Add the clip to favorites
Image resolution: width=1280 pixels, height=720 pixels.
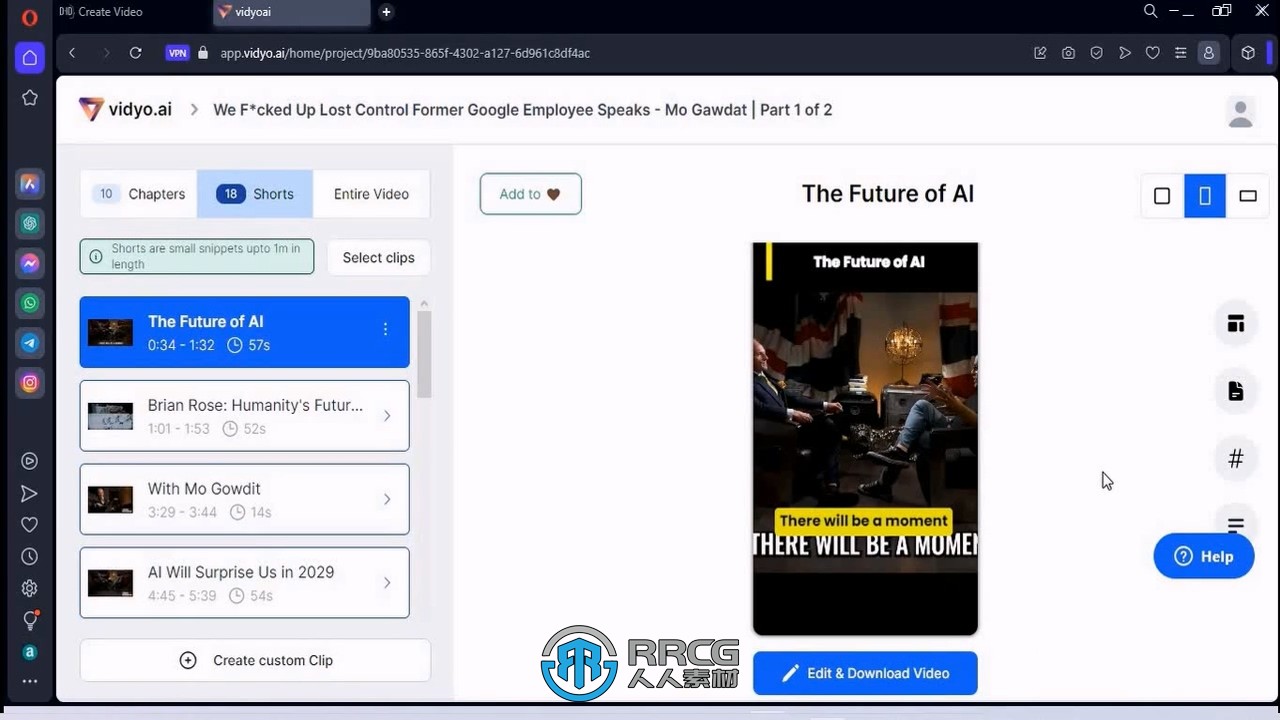530,194
